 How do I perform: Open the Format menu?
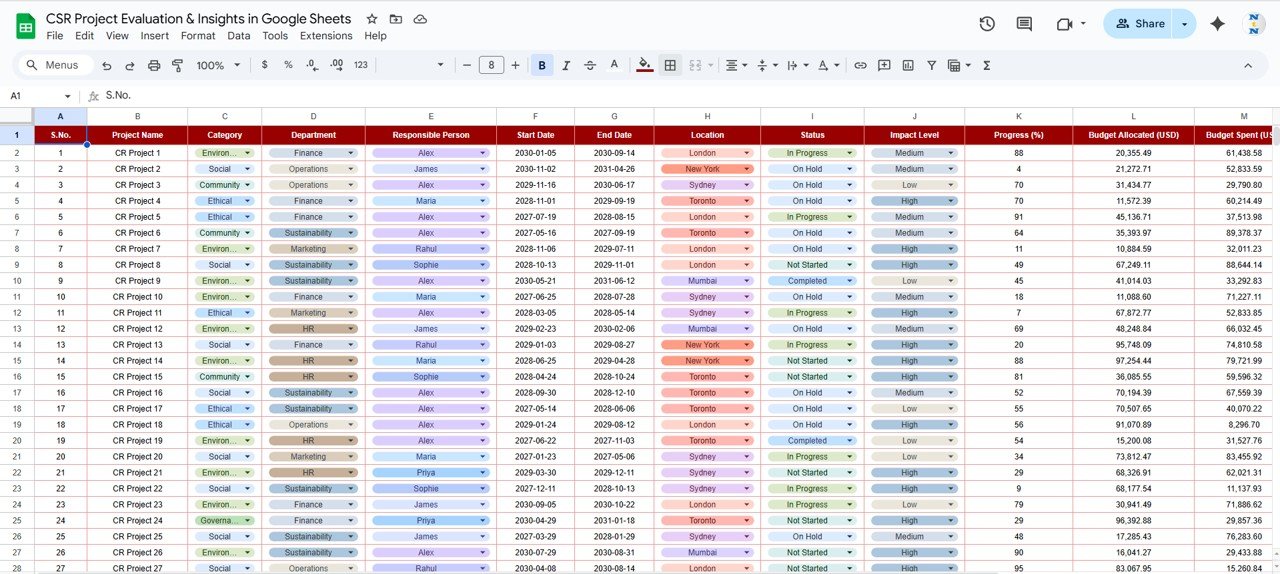pos(198,36)
